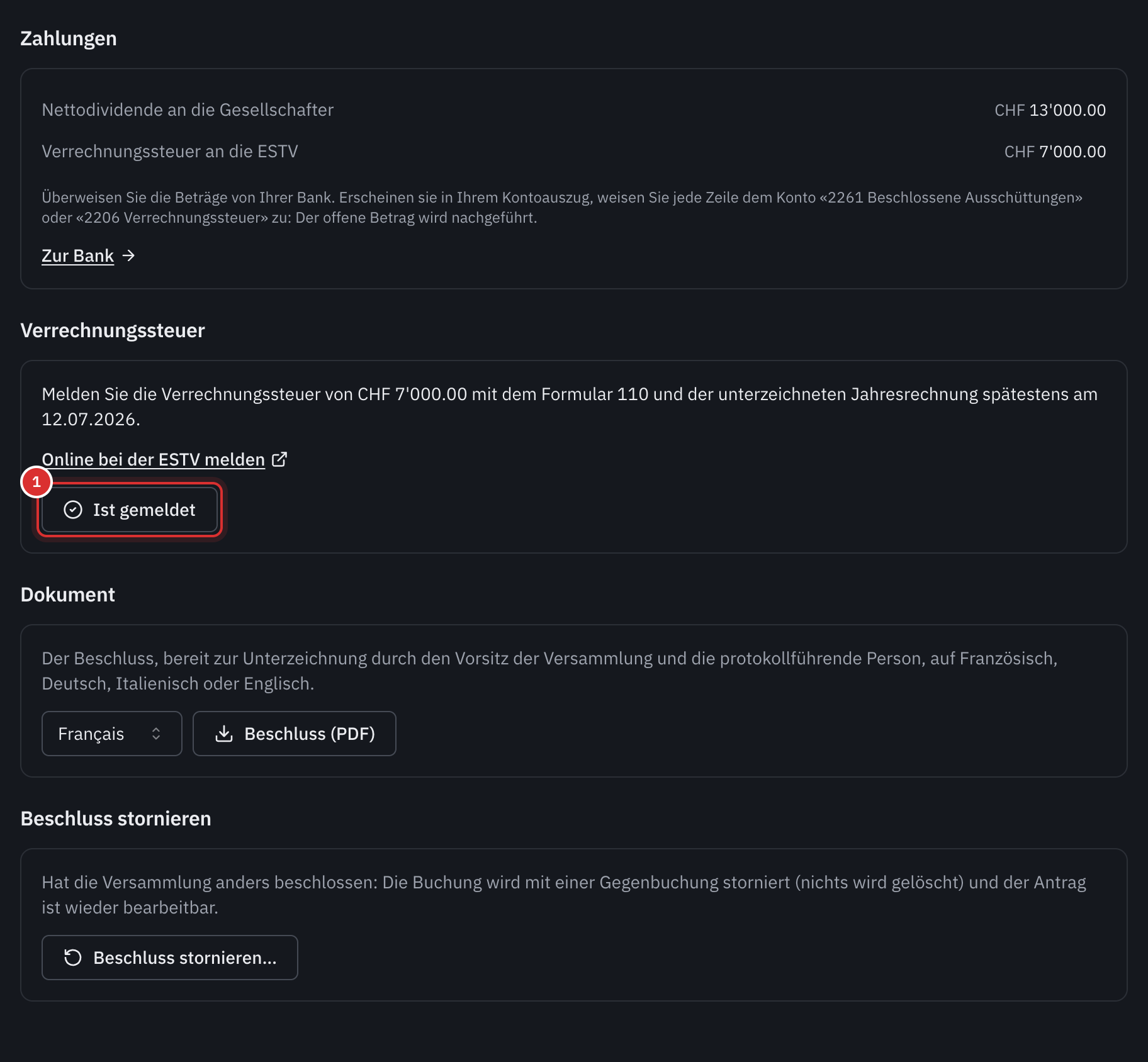Click Nettodividende an die Gesellschafter label
Viewport: 1148px width, 1062px height.
tap(188, 110)
